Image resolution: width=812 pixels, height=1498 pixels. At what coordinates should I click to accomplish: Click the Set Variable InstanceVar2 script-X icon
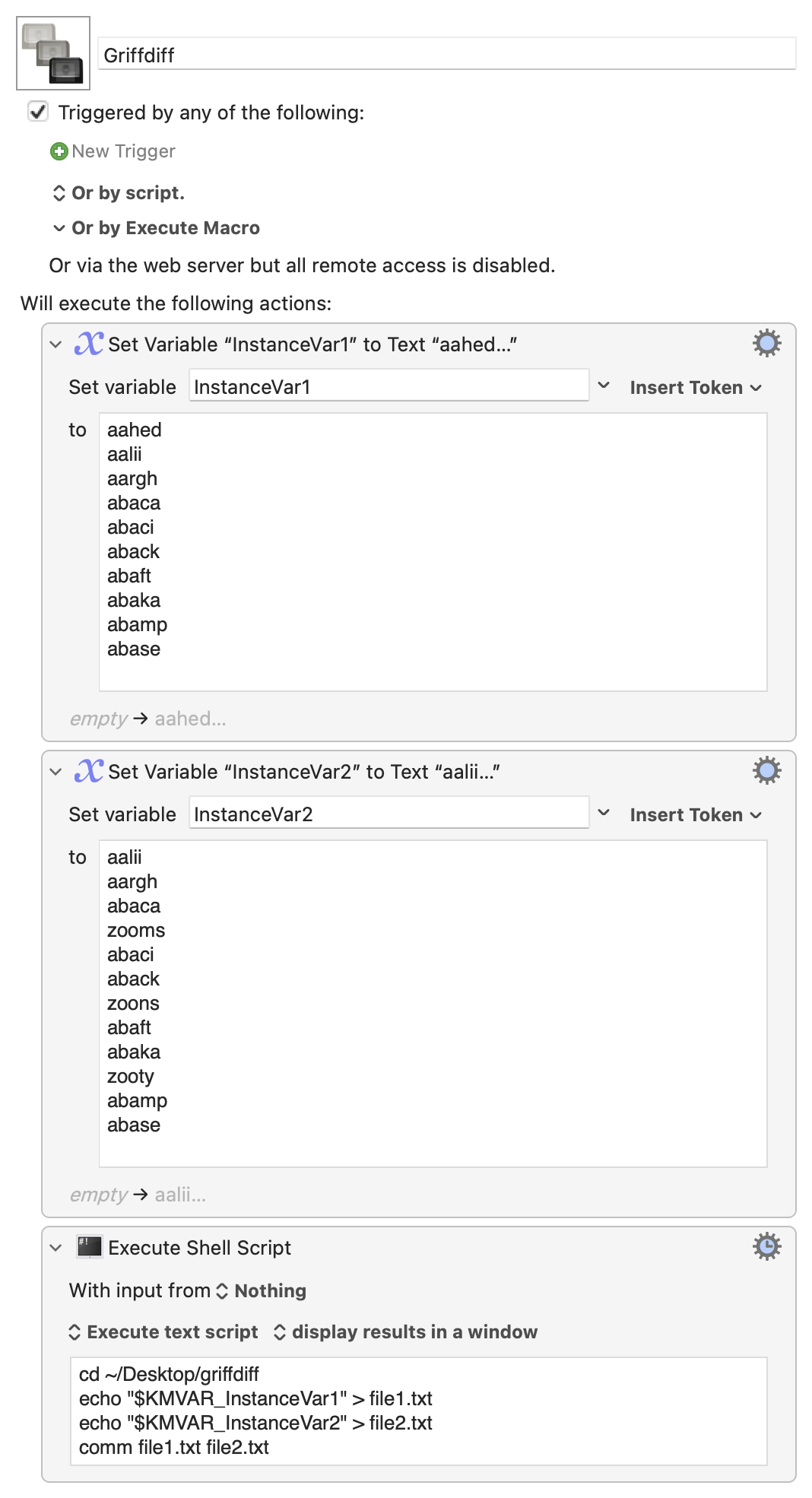point(88,771)
